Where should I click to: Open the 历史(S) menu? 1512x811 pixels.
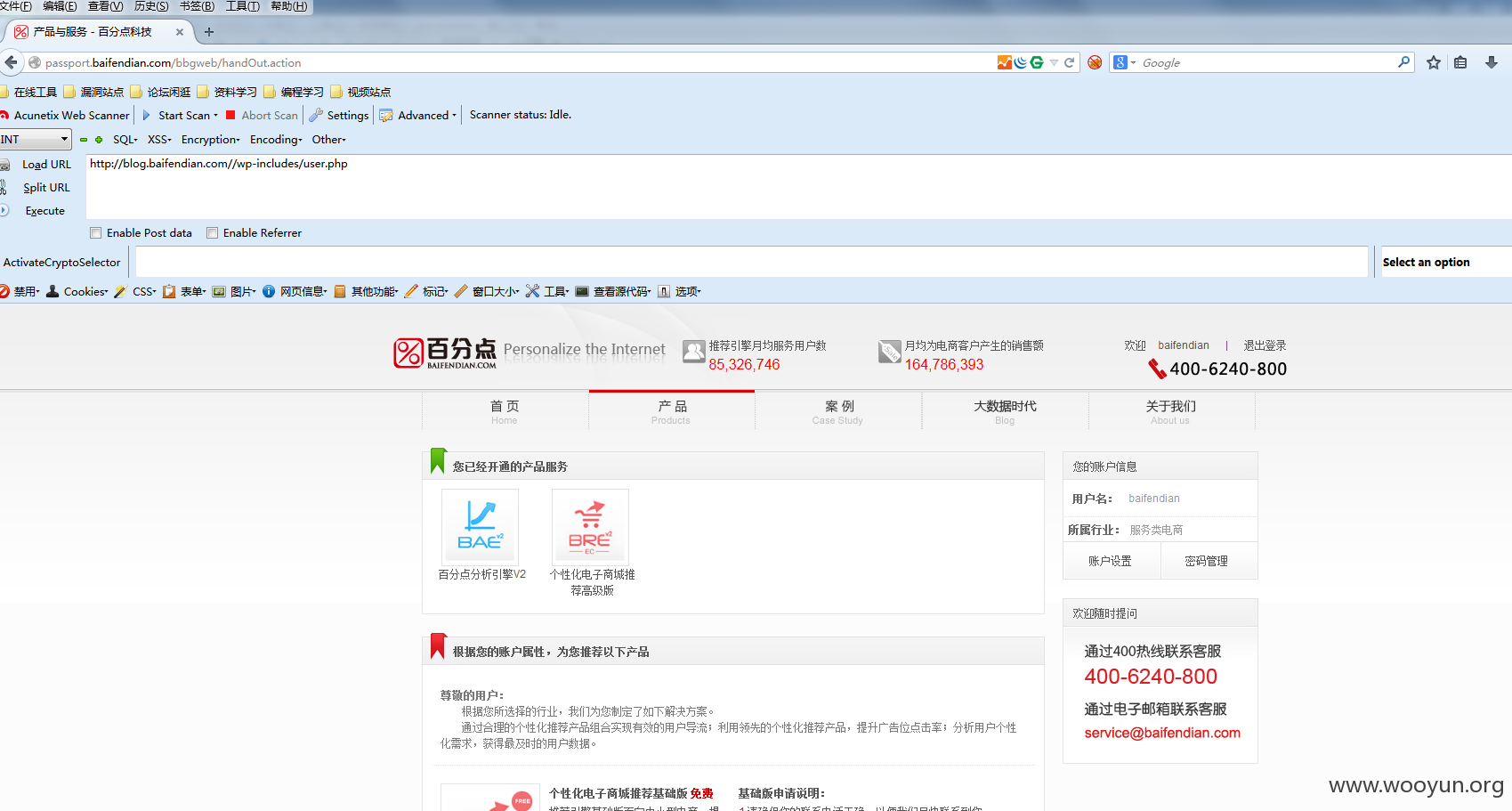[151, 6]
